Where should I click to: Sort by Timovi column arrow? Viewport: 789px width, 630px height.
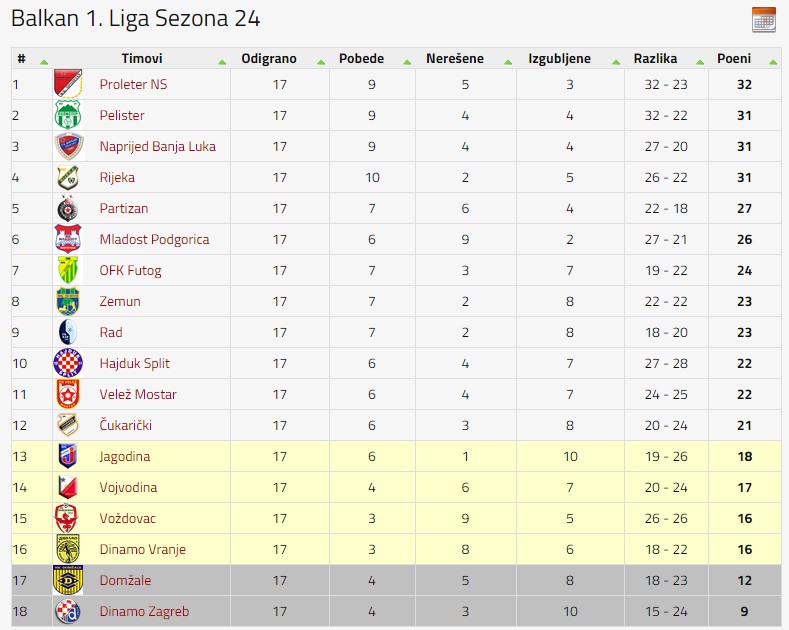[222, 62]
